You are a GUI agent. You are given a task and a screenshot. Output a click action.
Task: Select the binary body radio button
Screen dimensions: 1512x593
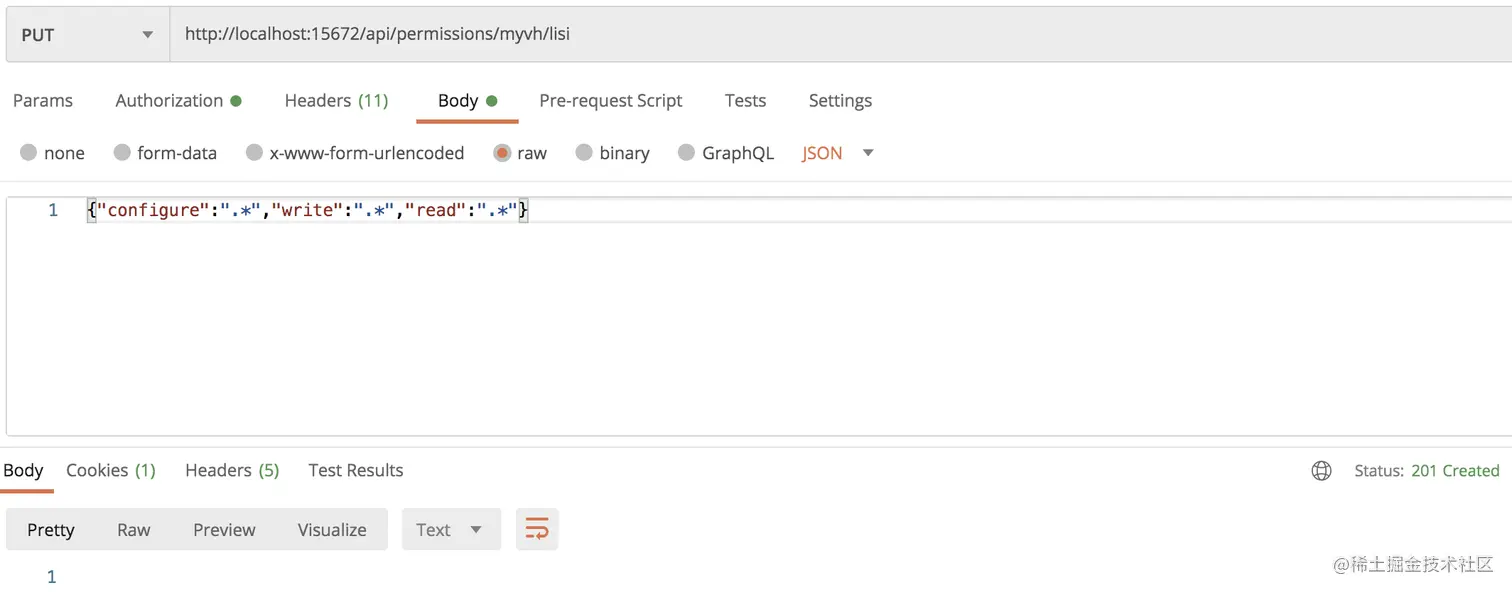pos(584,152)
